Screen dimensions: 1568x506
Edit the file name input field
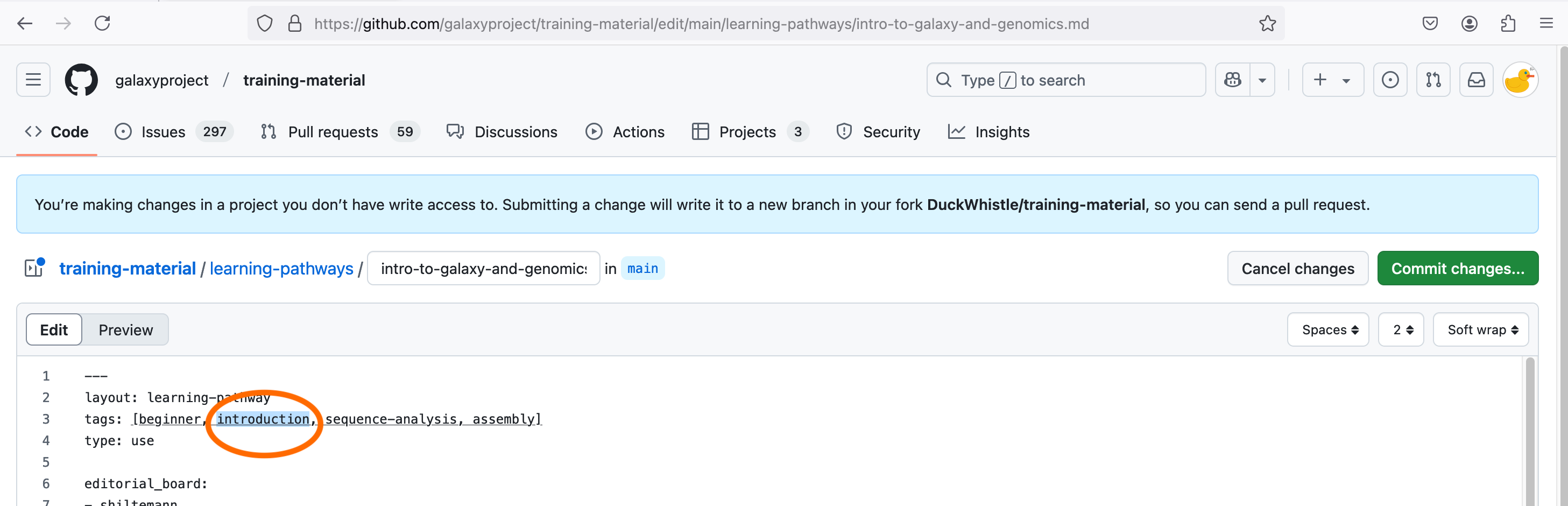pos(483,269)
